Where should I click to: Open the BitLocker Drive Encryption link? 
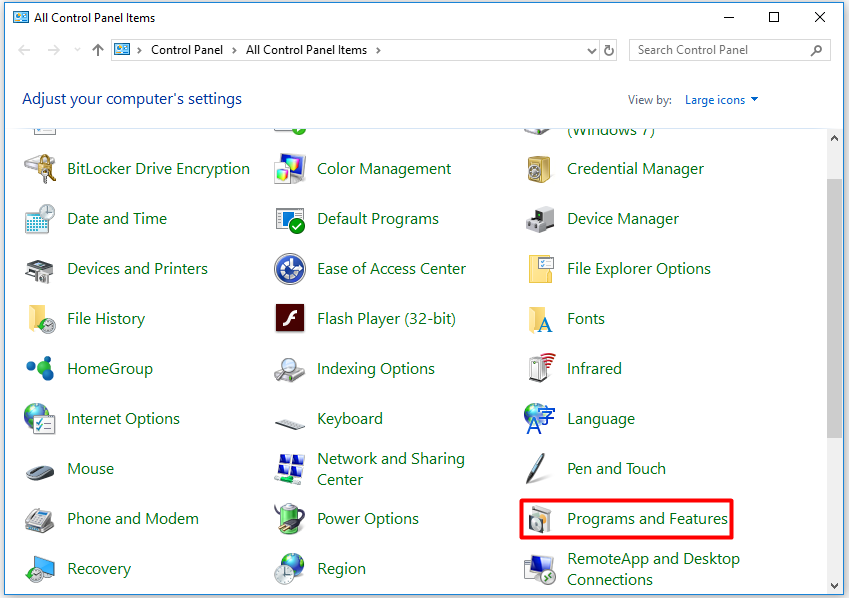159,169
